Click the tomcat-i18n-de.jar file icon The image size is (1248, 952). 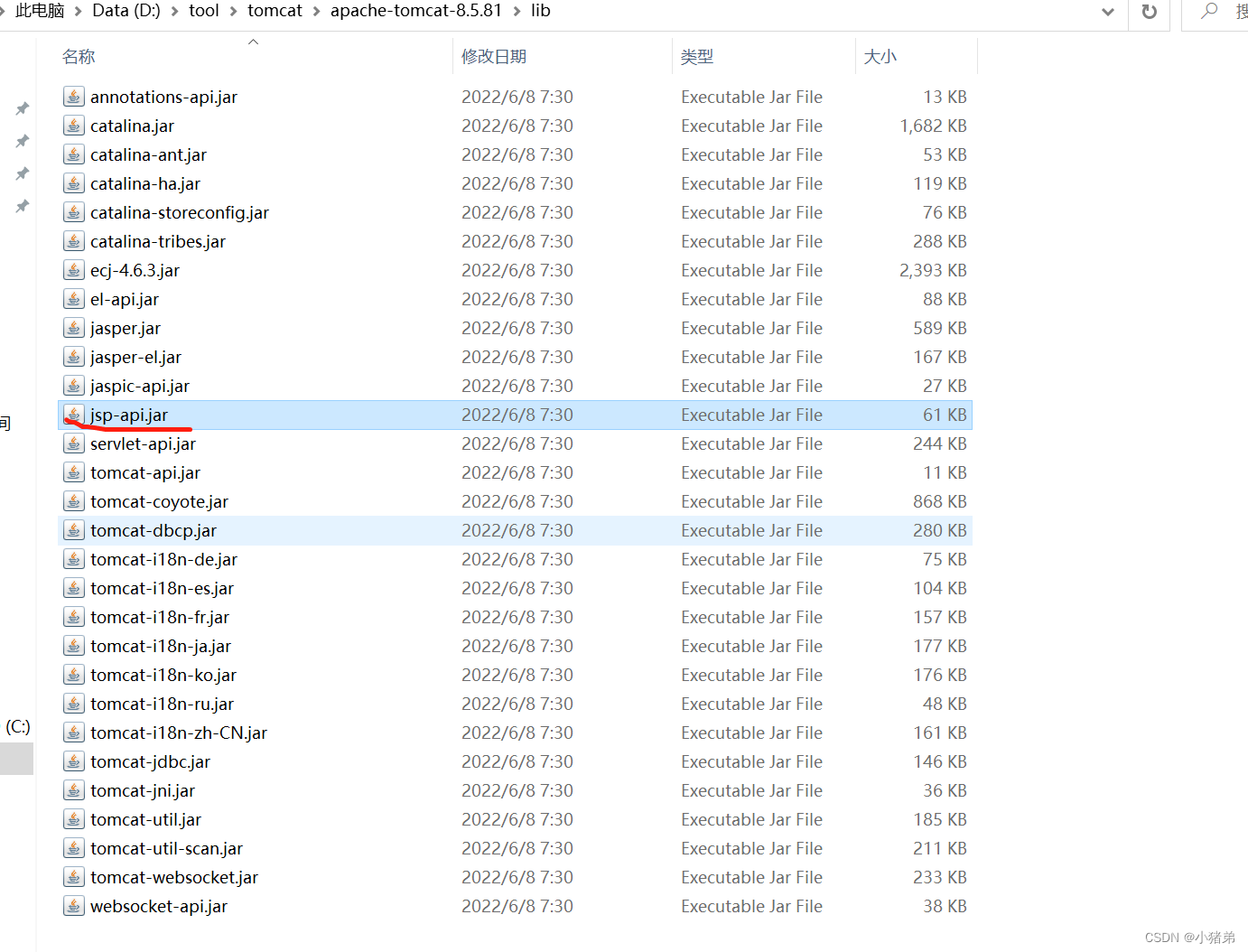74,559
